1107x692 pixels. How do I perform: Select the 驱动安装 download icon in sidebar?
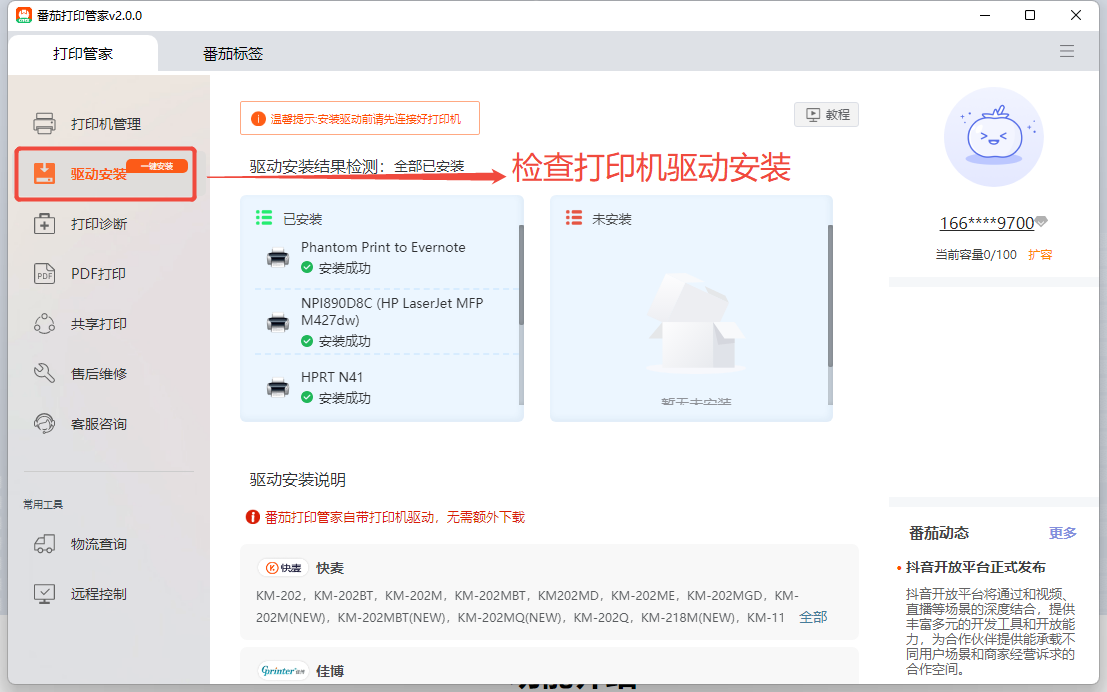pos(44,173)
